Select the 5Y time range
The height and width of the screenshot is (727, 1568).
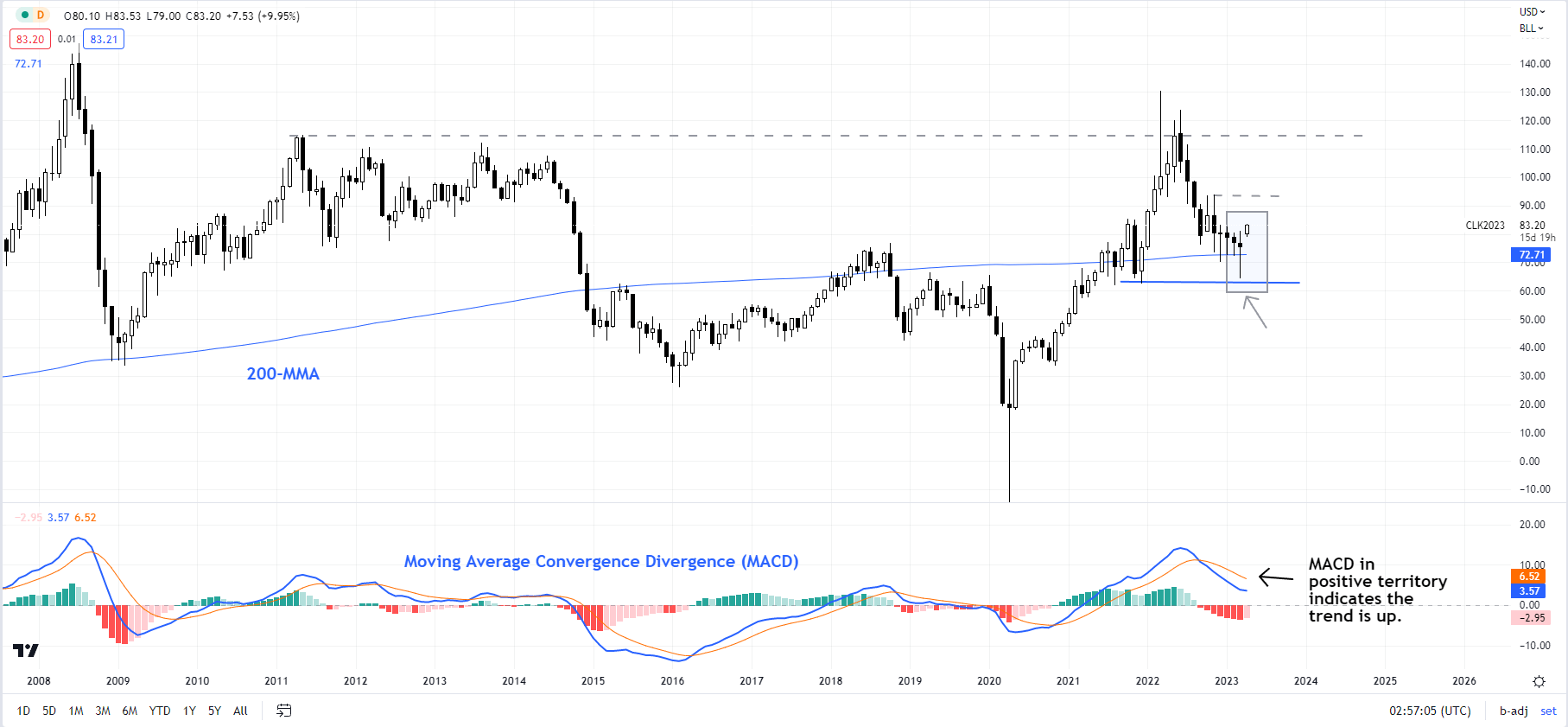(x=214, y=711)
